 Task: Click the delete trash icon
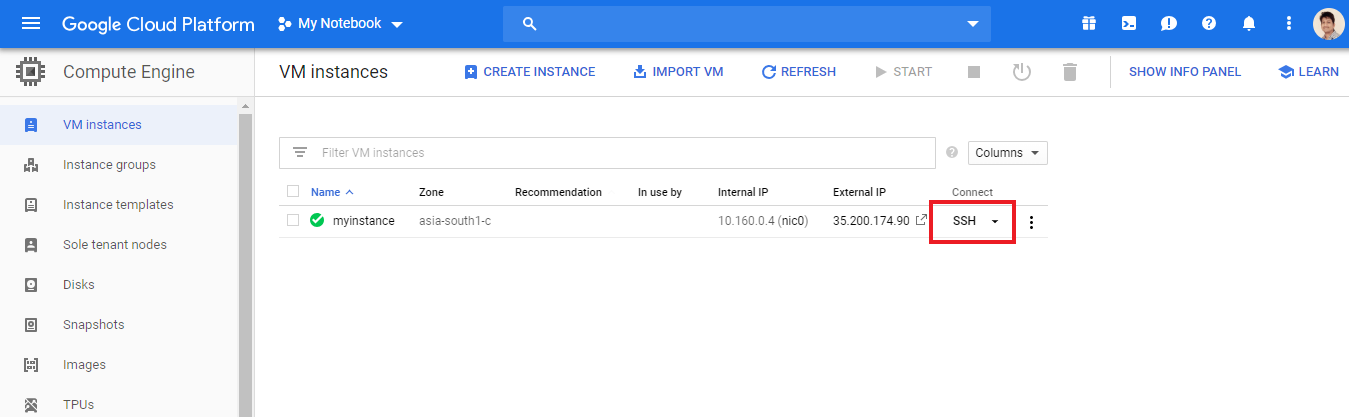(x=1070, y=72)
